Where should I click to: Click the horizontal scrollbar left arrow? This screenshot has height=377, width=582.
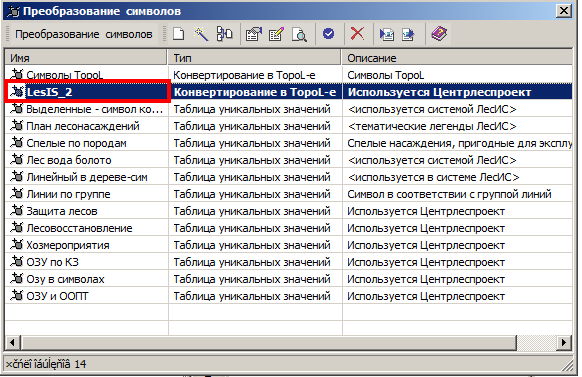(13, 342)
